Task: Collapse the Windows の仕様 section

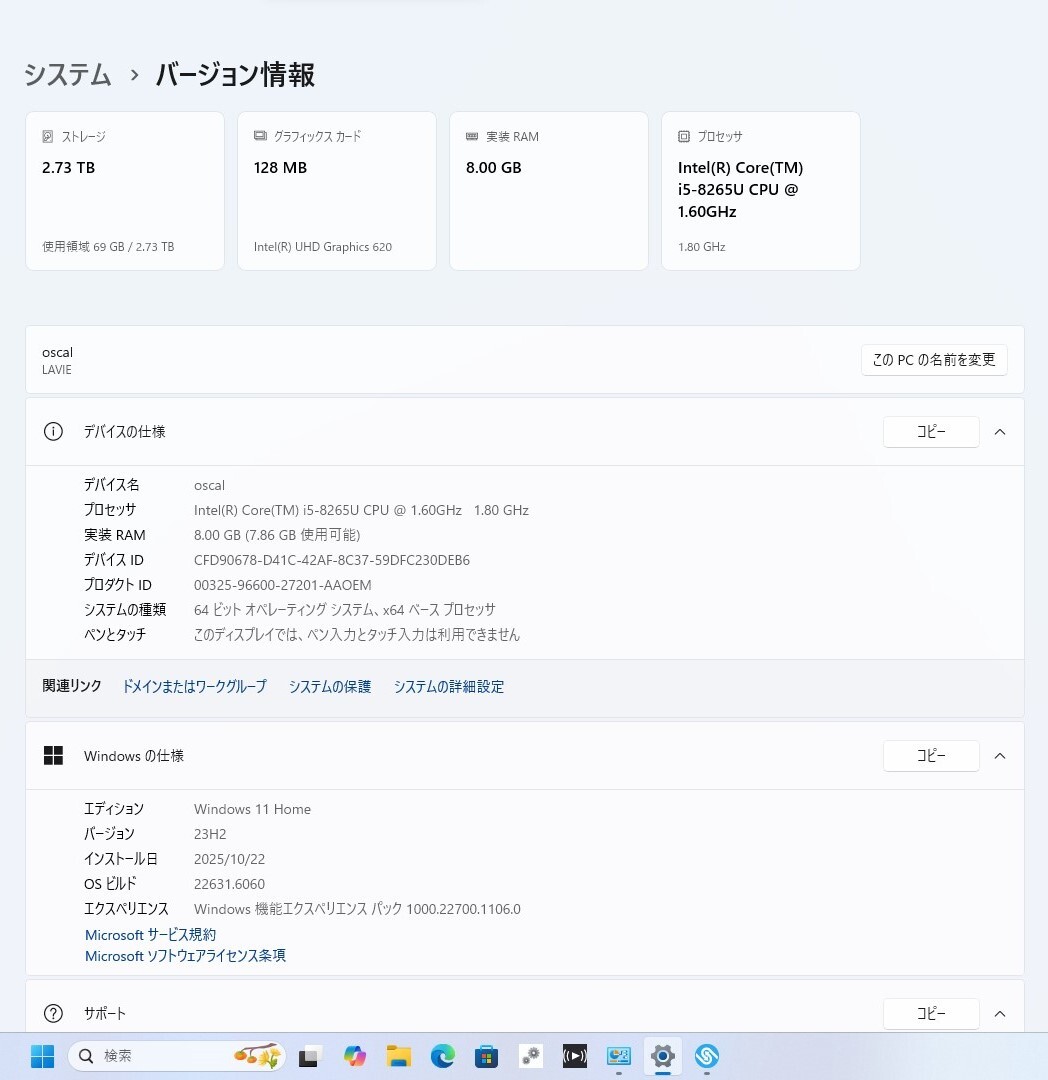Action: click(1000, 755)
